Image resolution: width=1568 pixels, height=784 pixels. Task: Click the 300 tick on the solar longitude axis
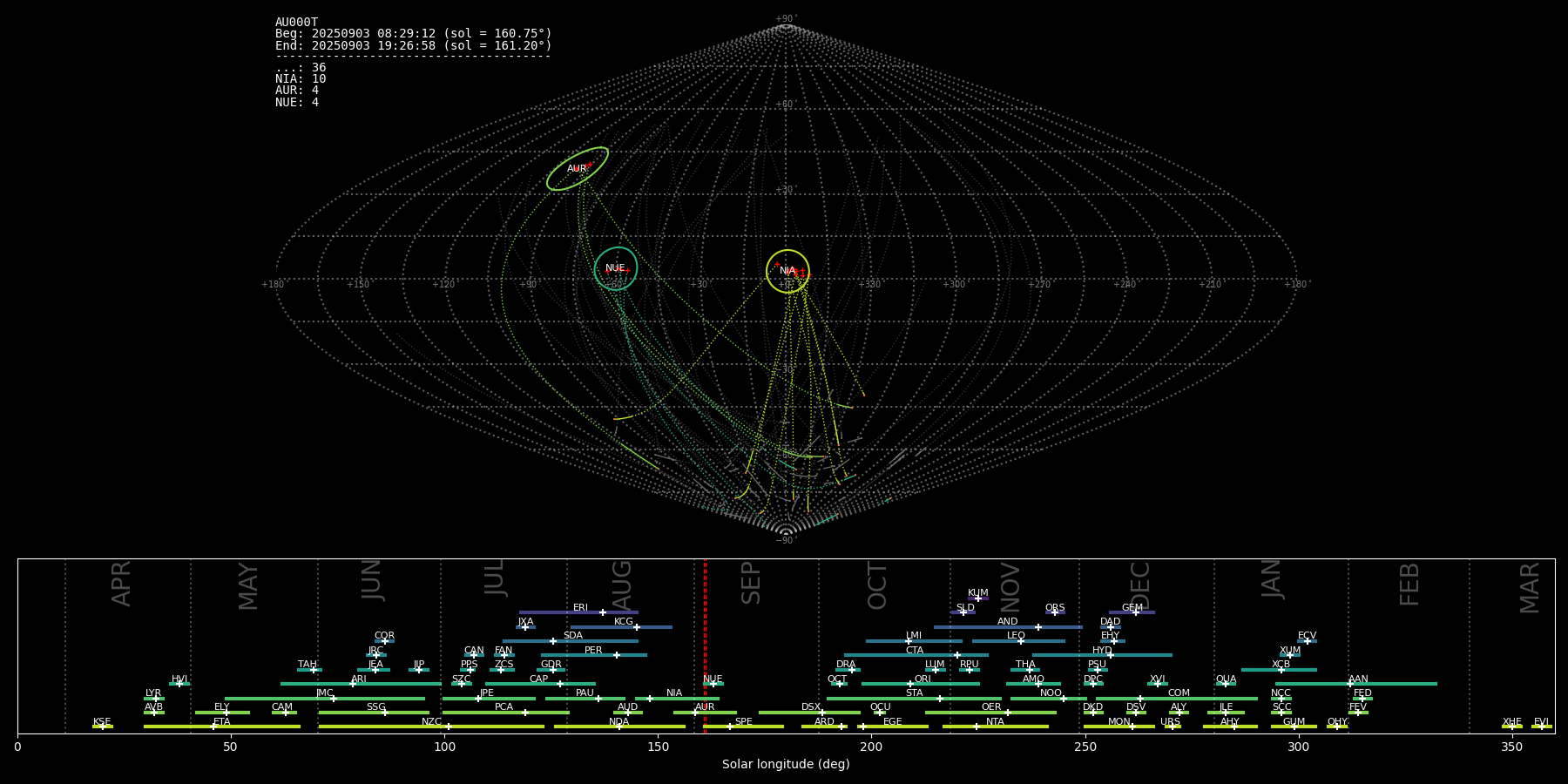tap(1298, 747)
